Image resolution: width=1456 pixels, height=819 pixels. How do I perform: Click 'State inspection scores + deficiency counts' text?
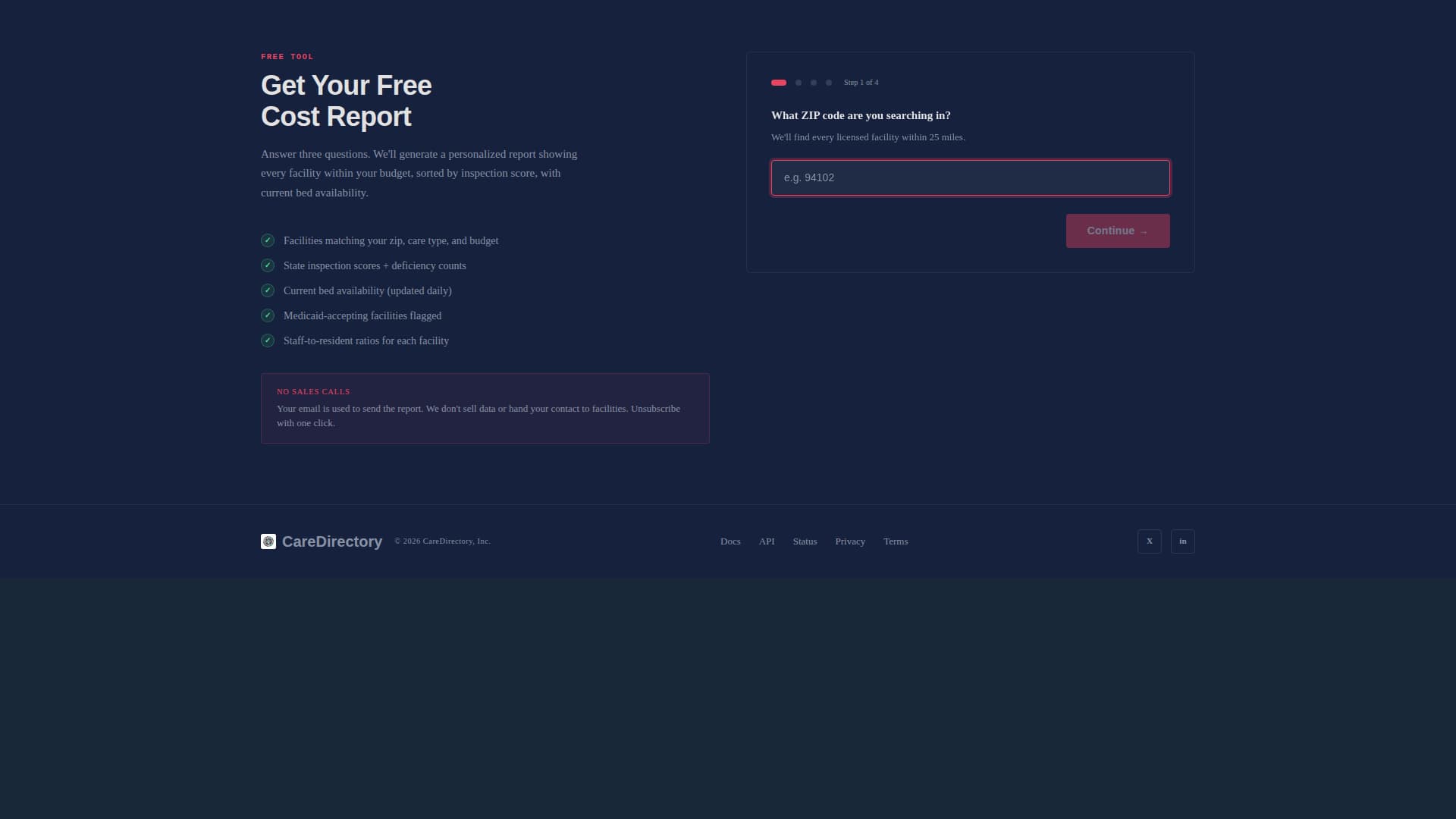pyautogui.click(x=375, y=265)
